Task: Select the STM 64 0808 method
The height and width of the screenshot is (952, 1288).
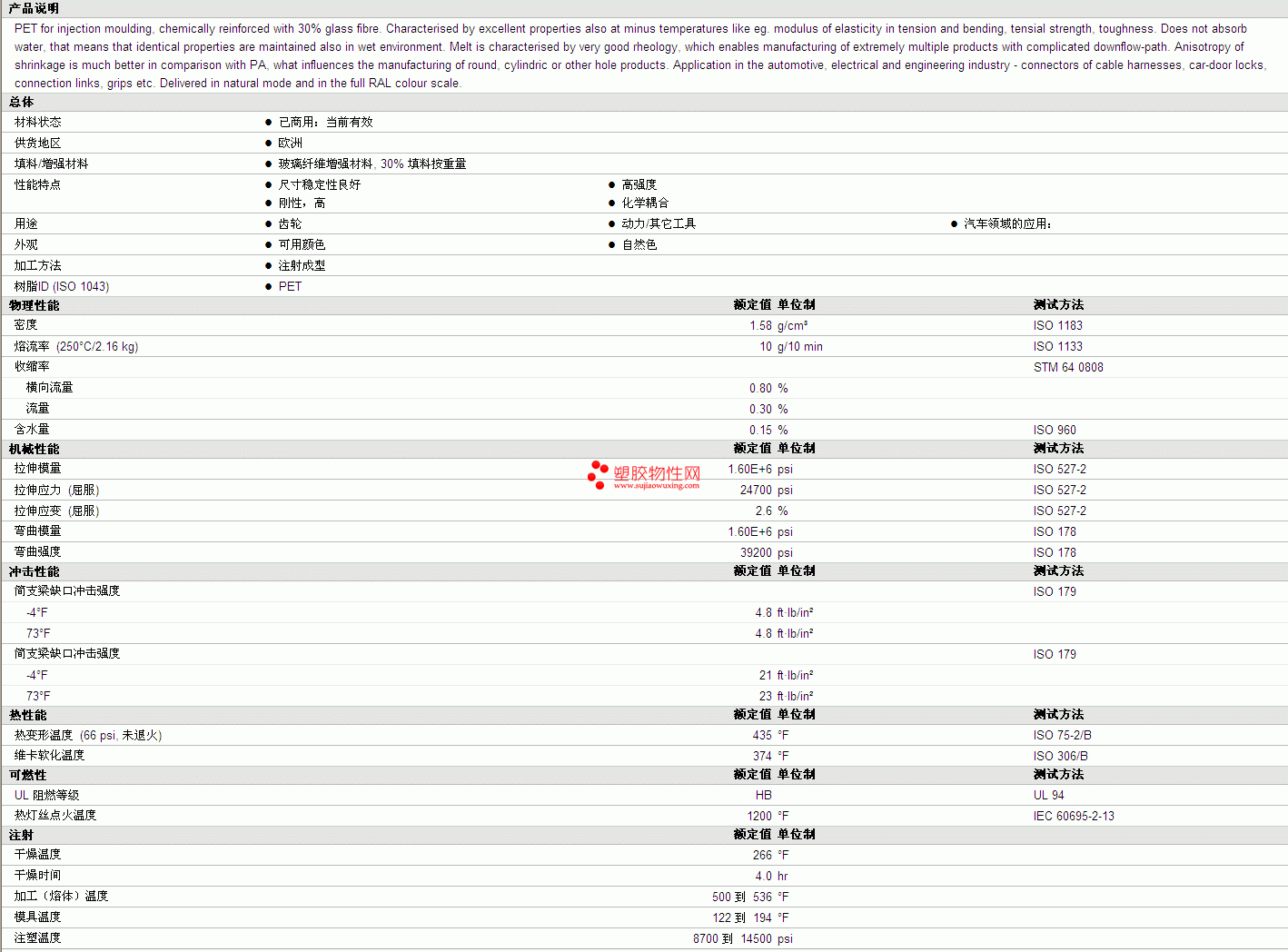Action: point(1068,367)
